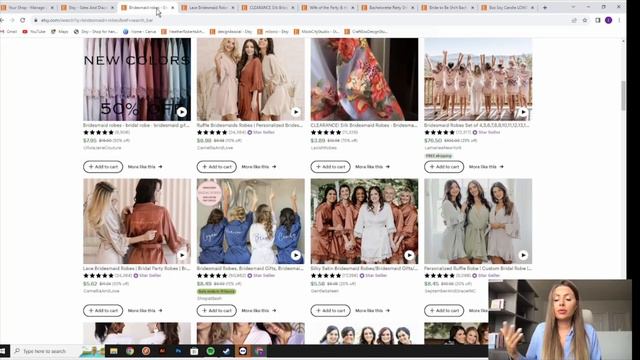
Task: Open Zoom from the taskbar
Action: point(243,351)
